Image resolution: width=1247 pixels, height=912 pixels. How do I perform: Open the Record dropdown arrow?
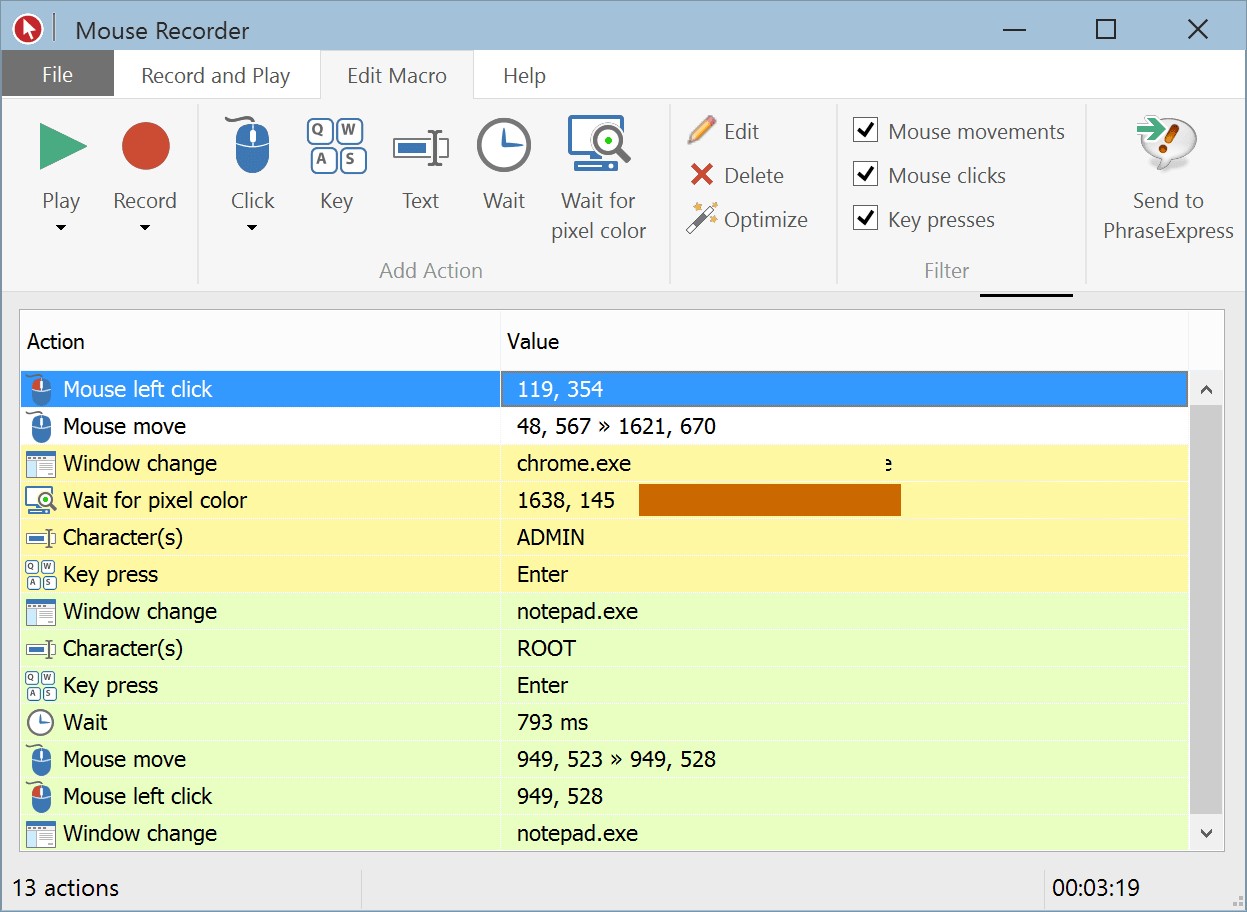point(145,229)
